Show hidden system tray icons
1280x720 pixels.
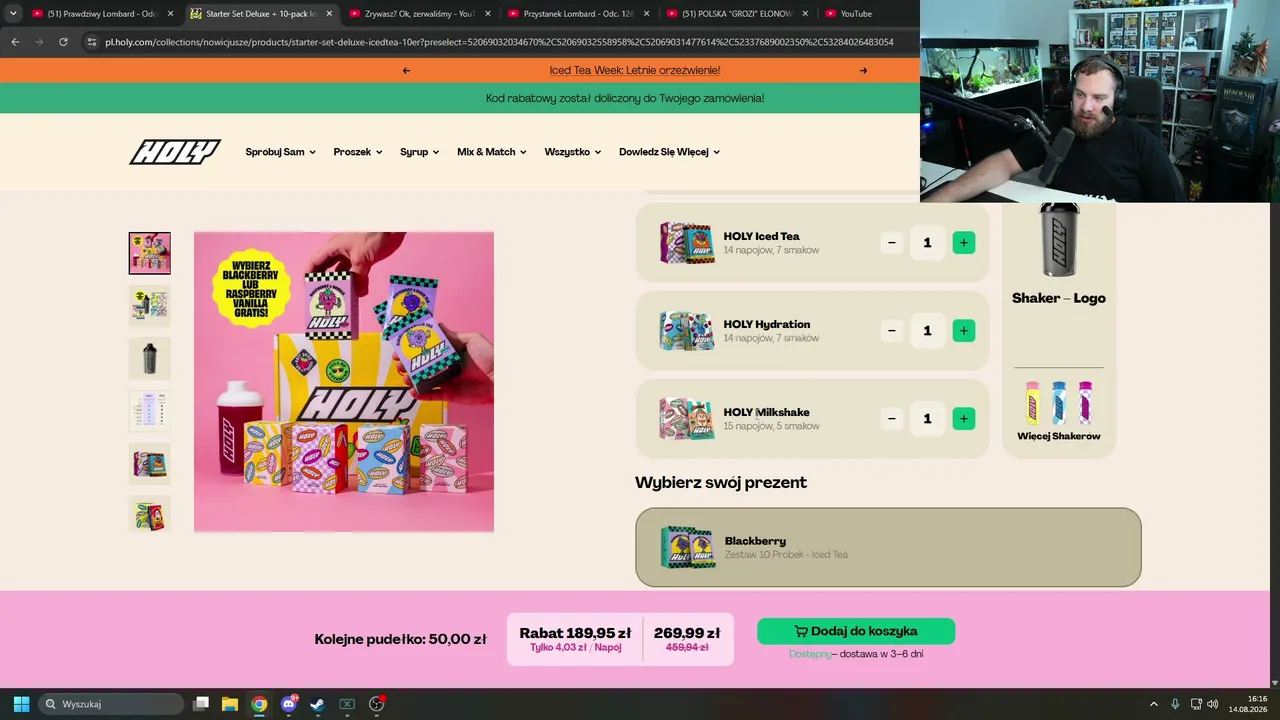[1153, 704]
